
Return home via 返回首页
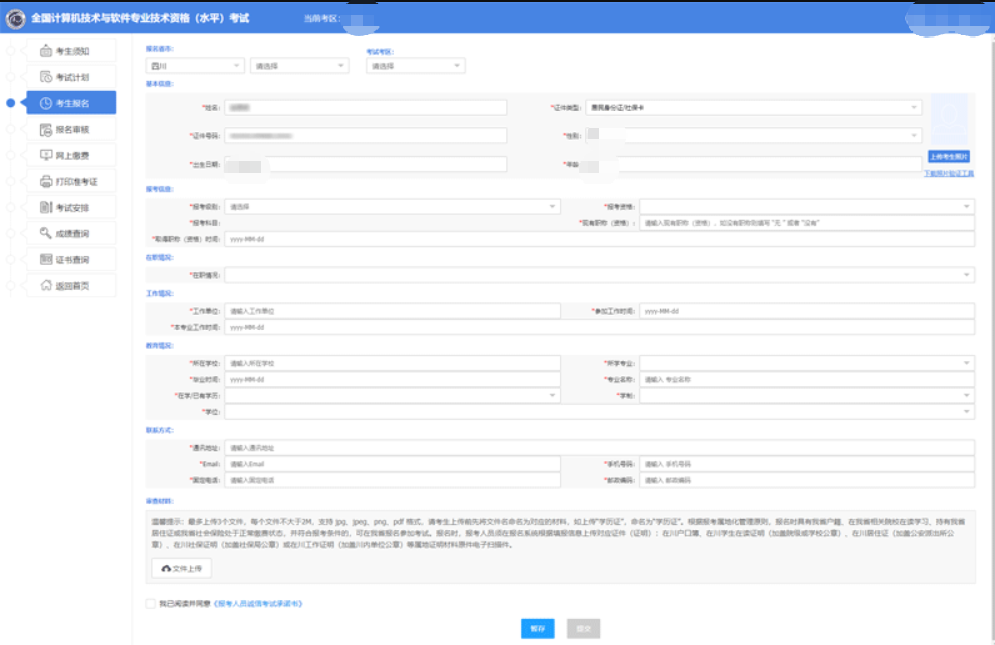pyautogui.click(x=72, y=286)
